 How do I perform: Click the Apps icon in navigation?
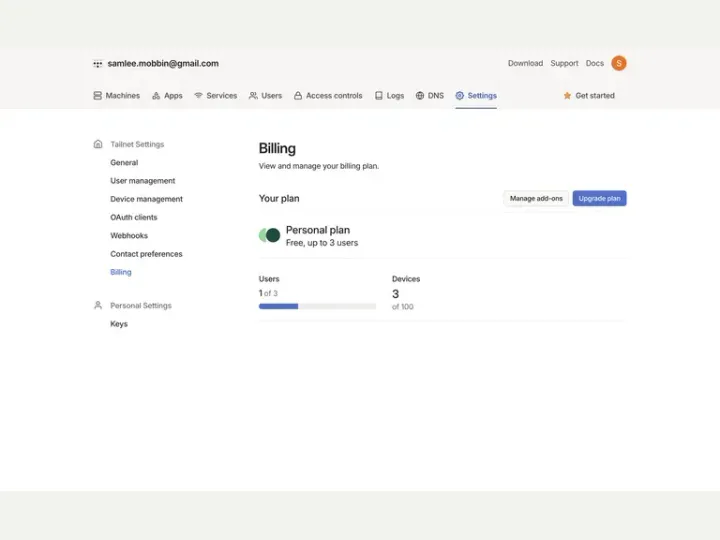(156, 96)
